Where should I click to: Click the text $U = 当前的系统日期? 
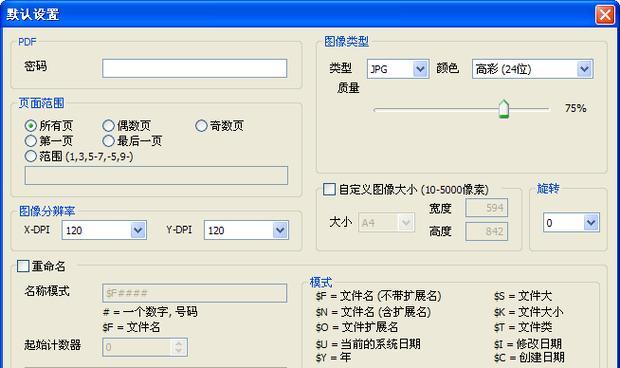coord(368,344)
